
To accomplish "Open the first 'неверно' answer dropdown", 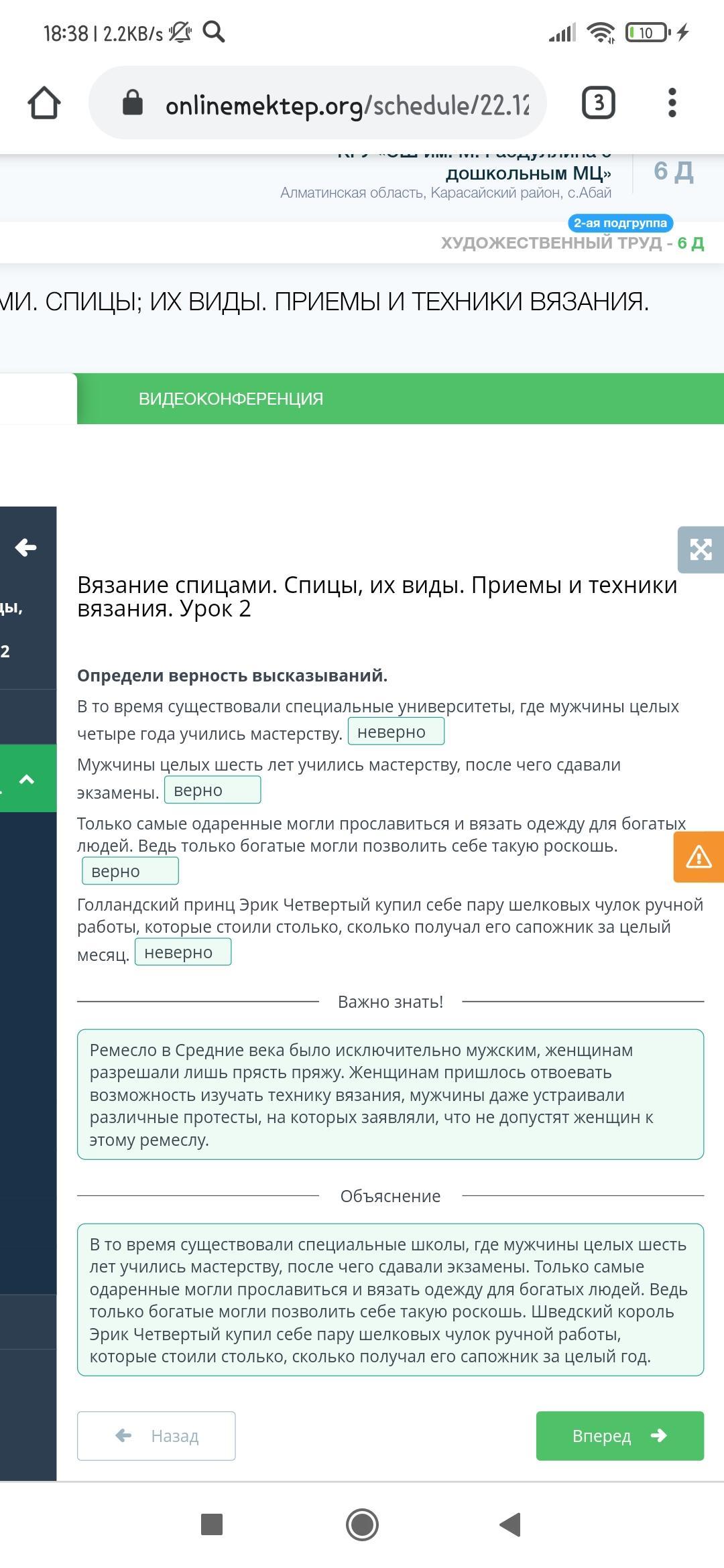I will click(x=396, y=732).
